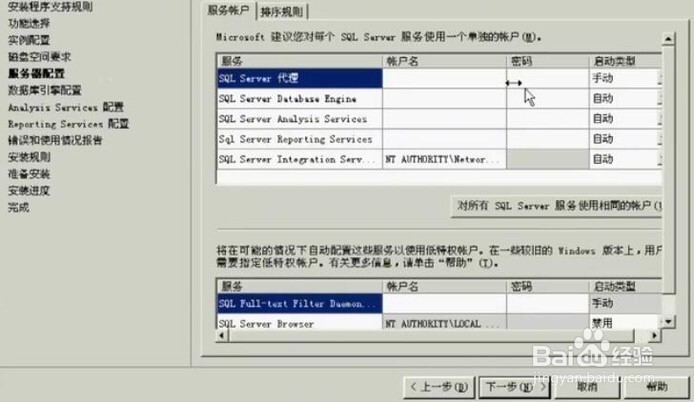The image size is (694, 402).
Task: Click the 下一步 next button
Action: click(516, 387)
